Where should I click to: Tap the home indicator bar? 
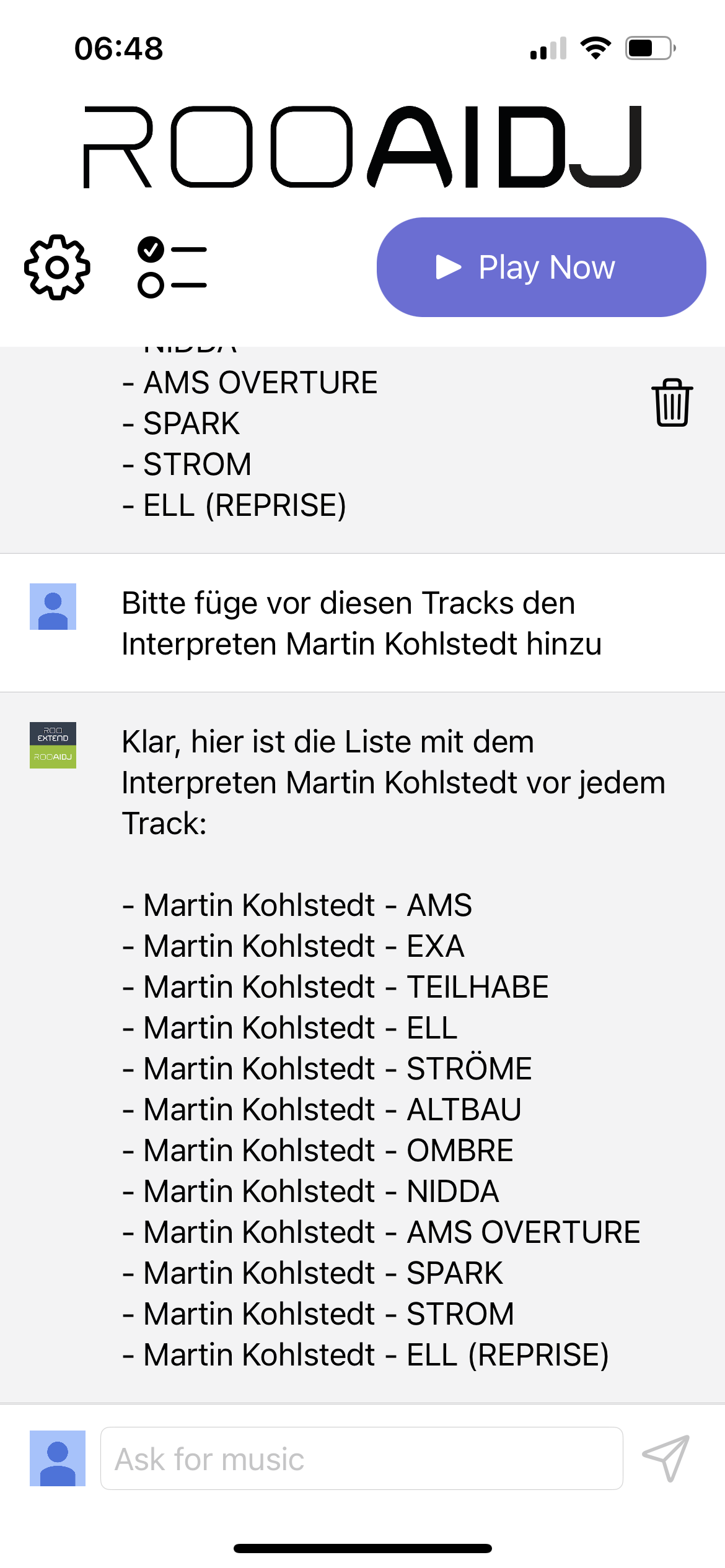[x=362, y=1548]
